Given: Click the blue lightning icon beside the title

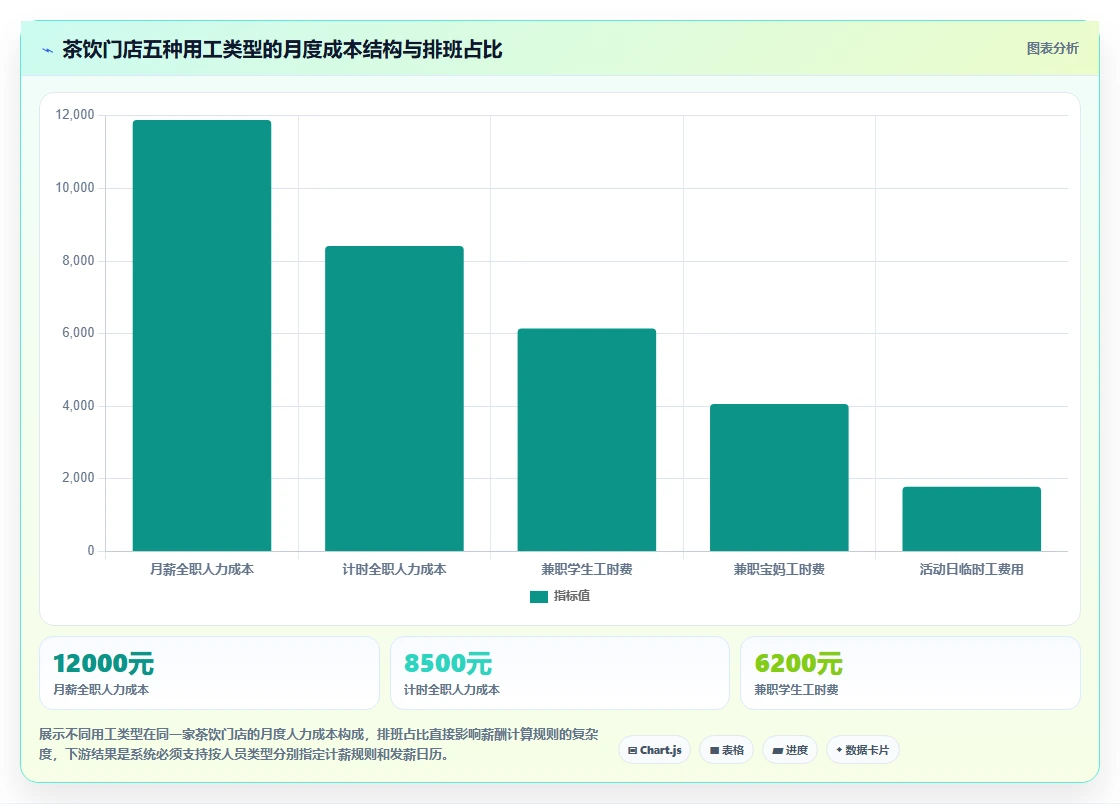Looking at the screenshot, I should 48,50.
